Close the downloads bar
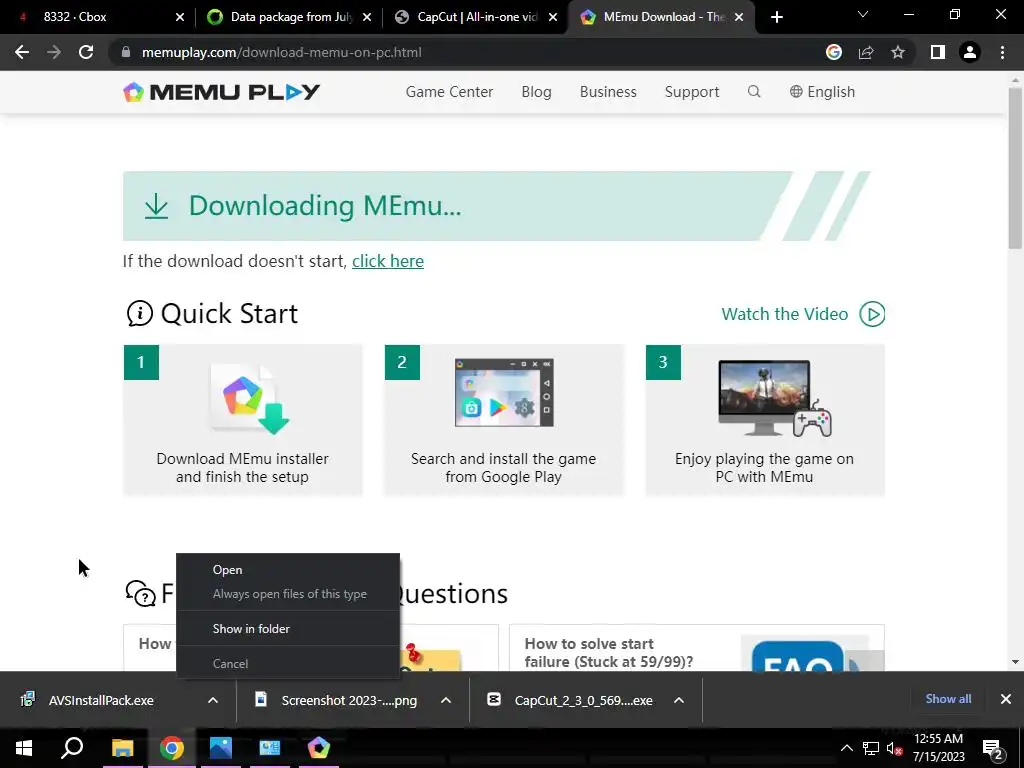Image resolution: width=1024 pixels, height=768 pixels. coord(1006,699)
